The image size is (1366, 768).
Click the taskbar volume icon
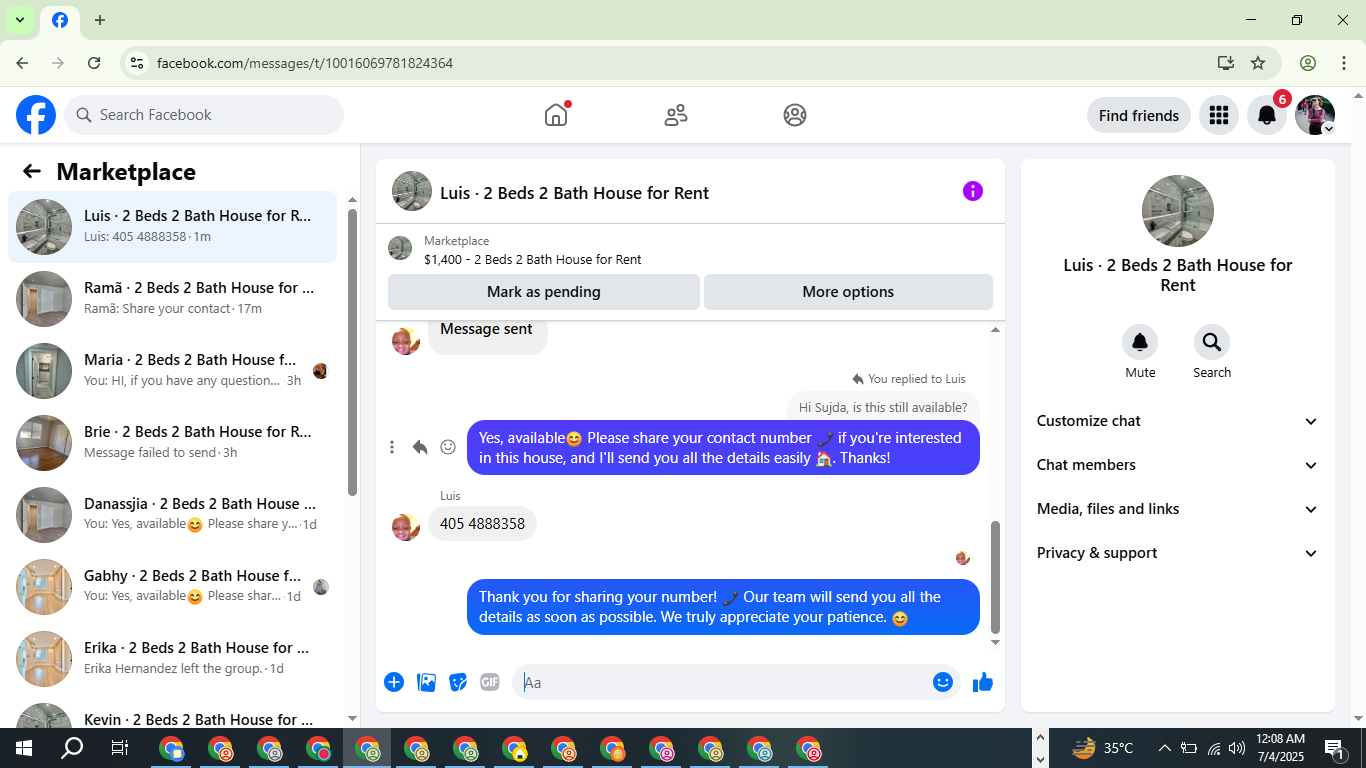tap(1237, 748)
